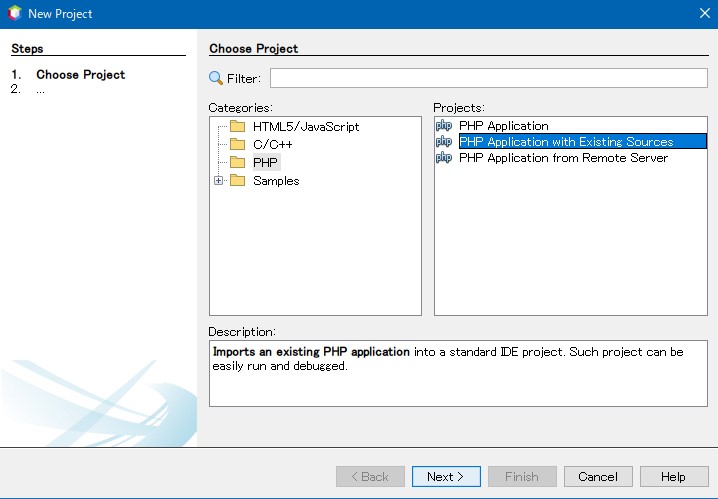Choose the PHP Application project type
The height and width of the screenshot is (499, 718).
pyautogui.click(x=504, y=125)
